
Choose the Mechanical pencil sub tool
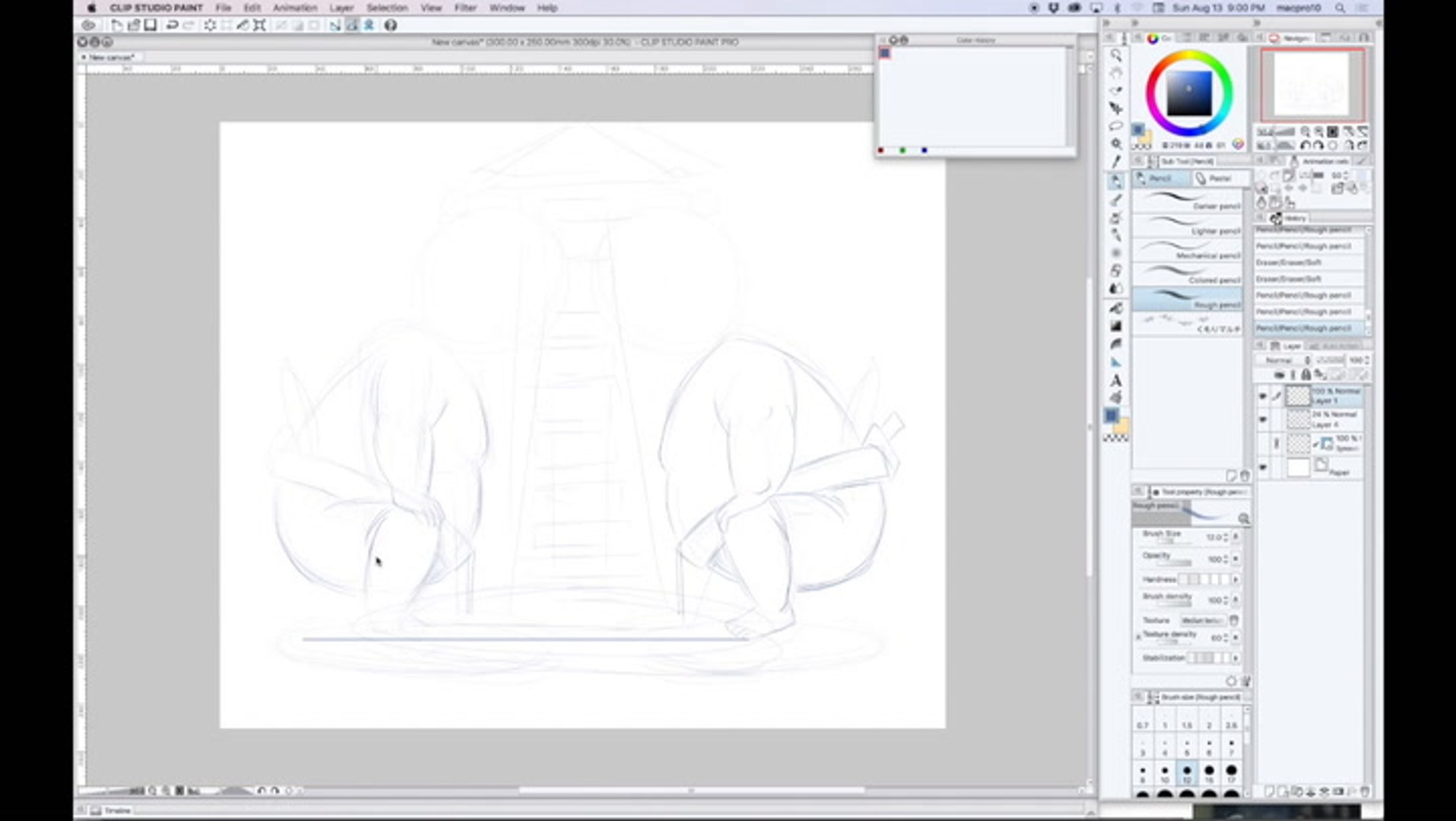coord(1188,251)
